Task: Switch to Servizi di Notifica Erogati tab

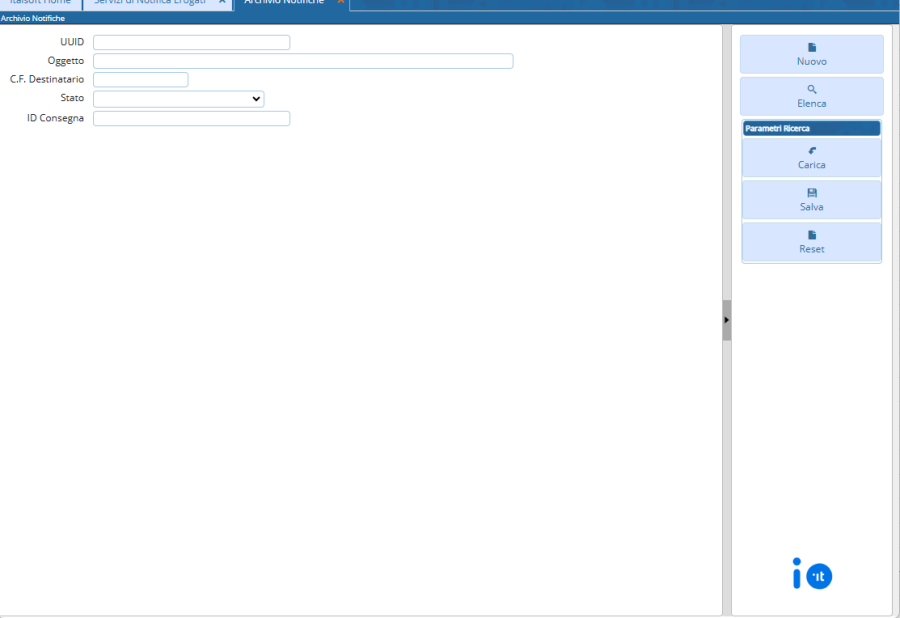Action: coord(150,3)
